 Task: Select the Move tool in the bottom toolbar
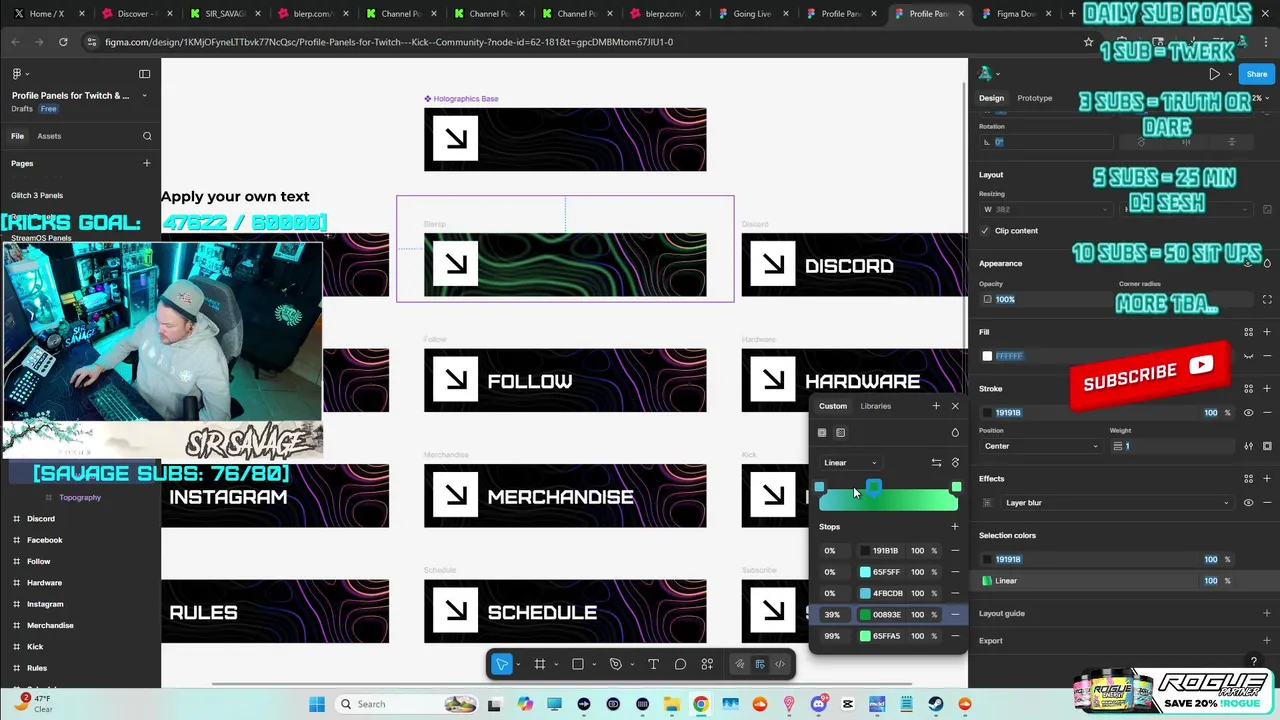pos(502,664)
